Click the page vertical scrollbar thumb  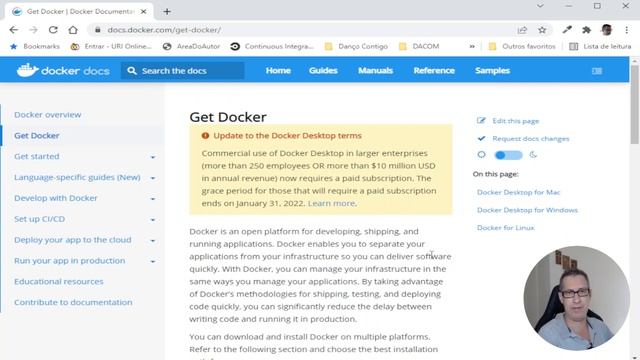tap(635, 104)
